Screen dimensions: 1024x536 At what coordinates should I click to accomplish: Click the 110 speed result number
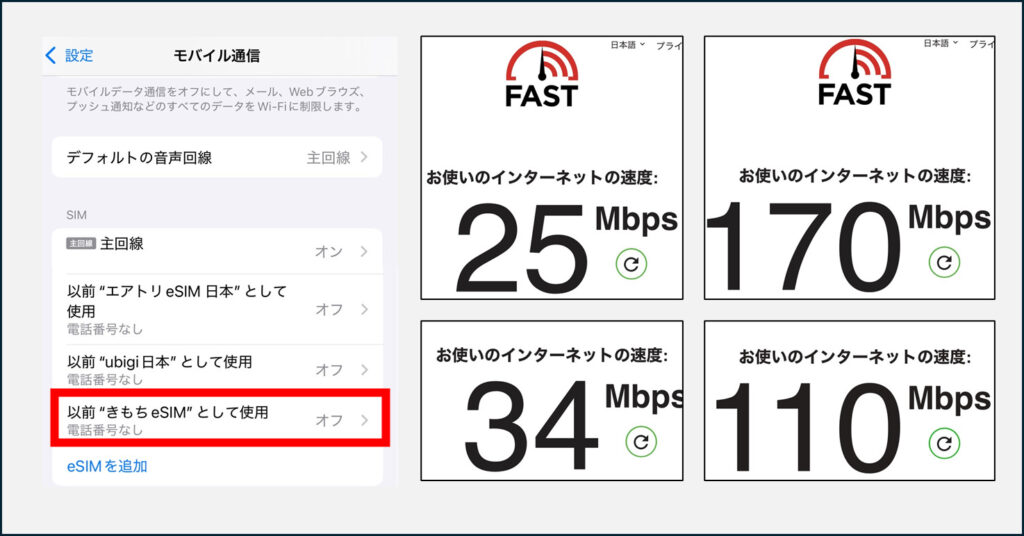tap(808, 427)
